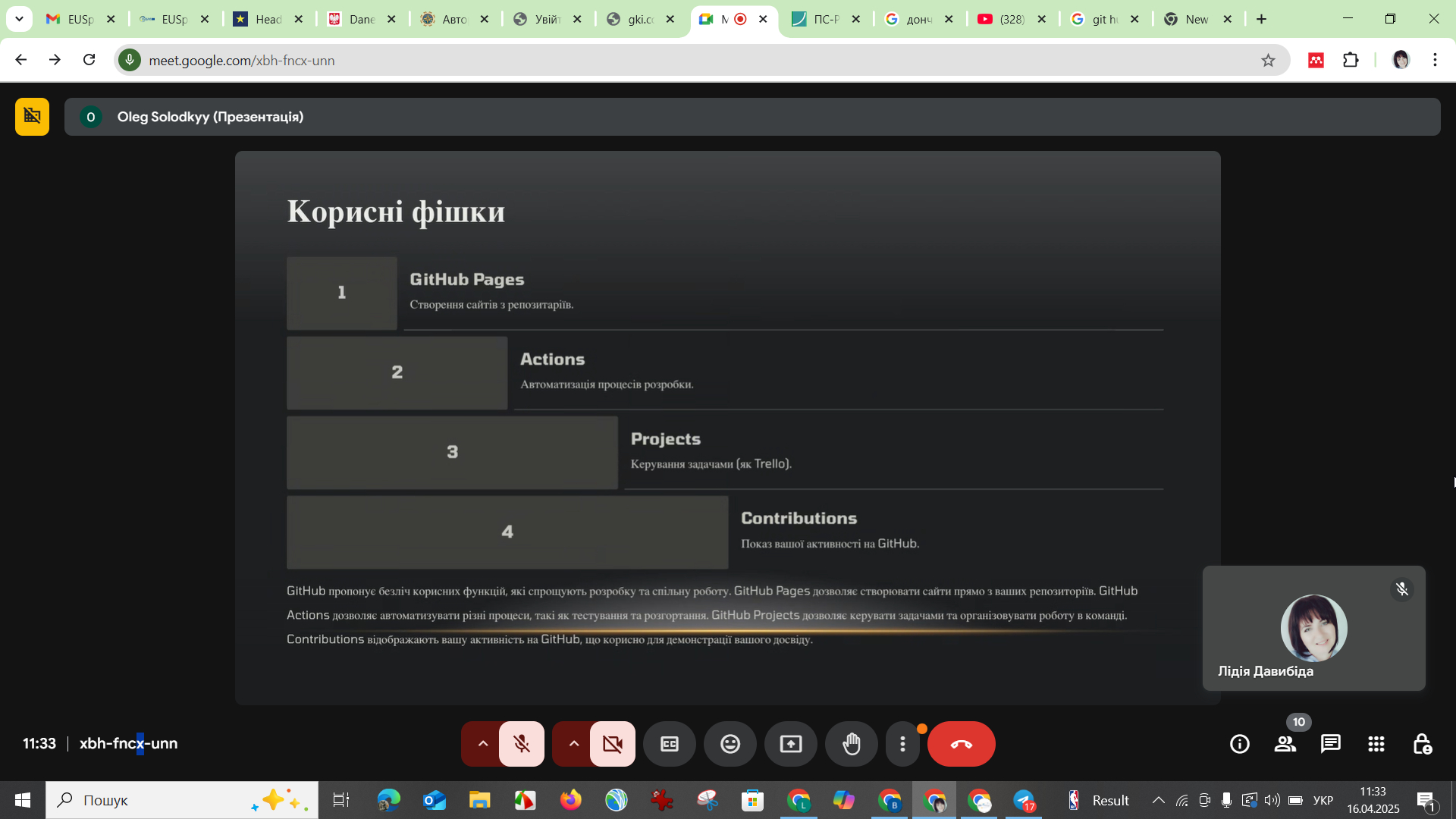Screen dimensions: 1456x819
Task: Open a new browser tab
Action: click(1262, 19)
